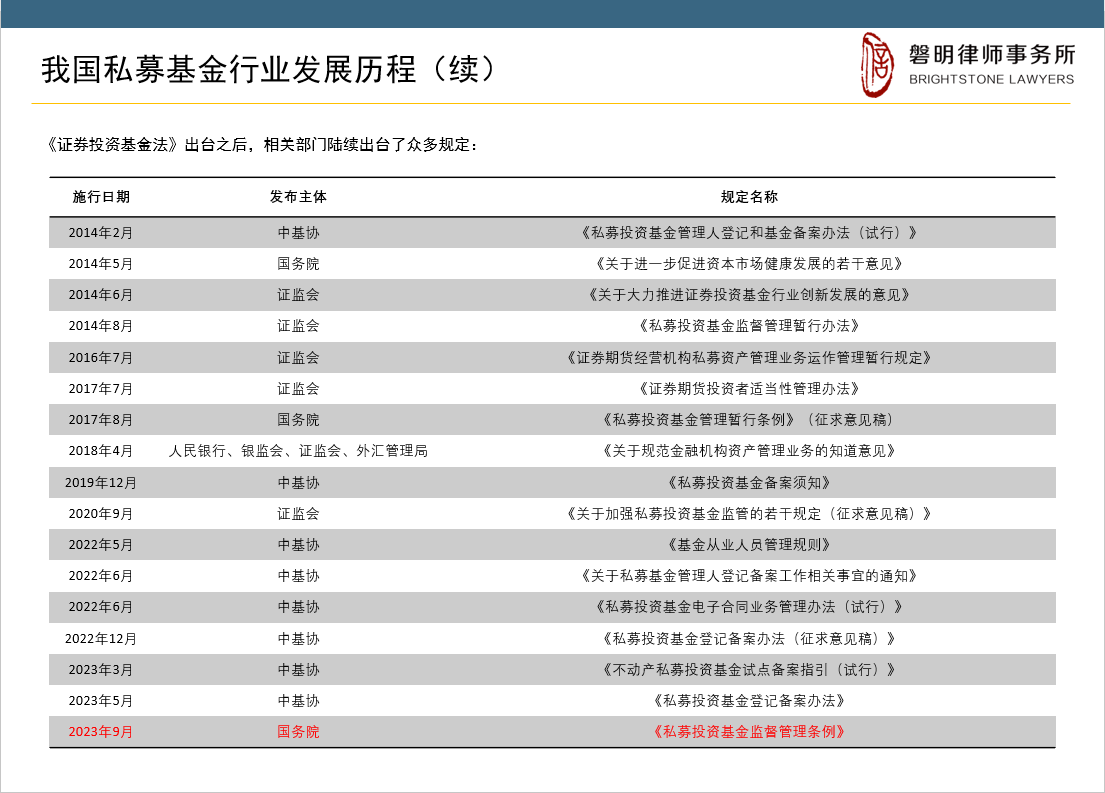The width and height of the screenshot is (1105, 793).
Task: Click 中基协 in the 2023年3月 row
Action: pos(298,670)
